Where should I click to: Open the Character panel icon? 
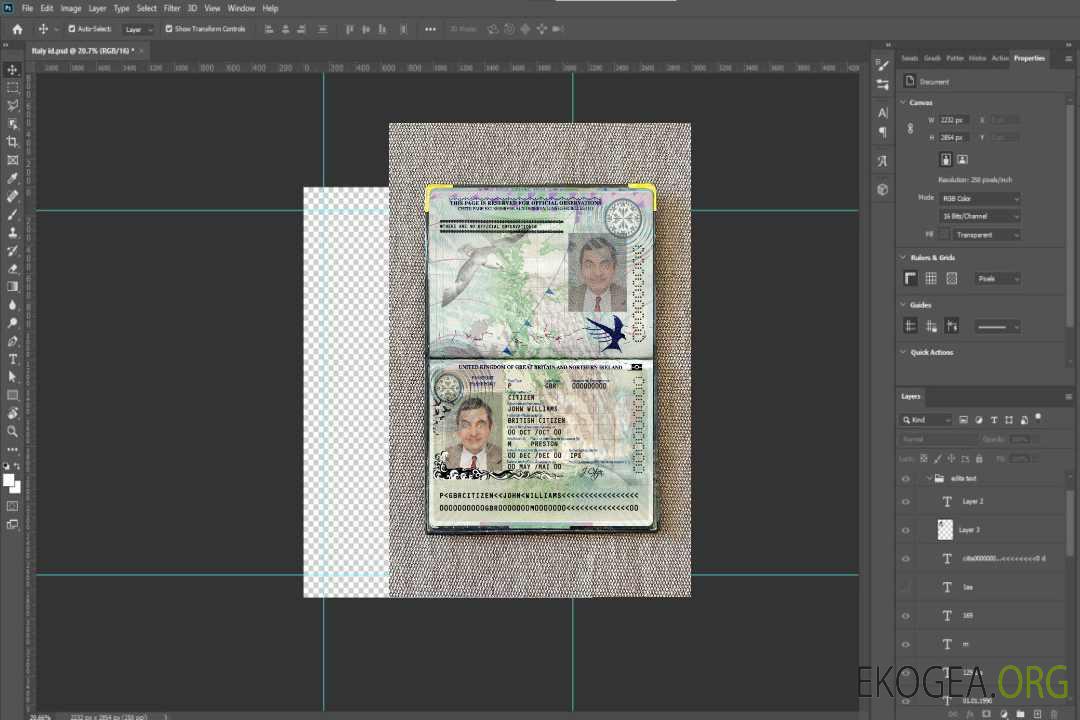click(x=883, y=112)
